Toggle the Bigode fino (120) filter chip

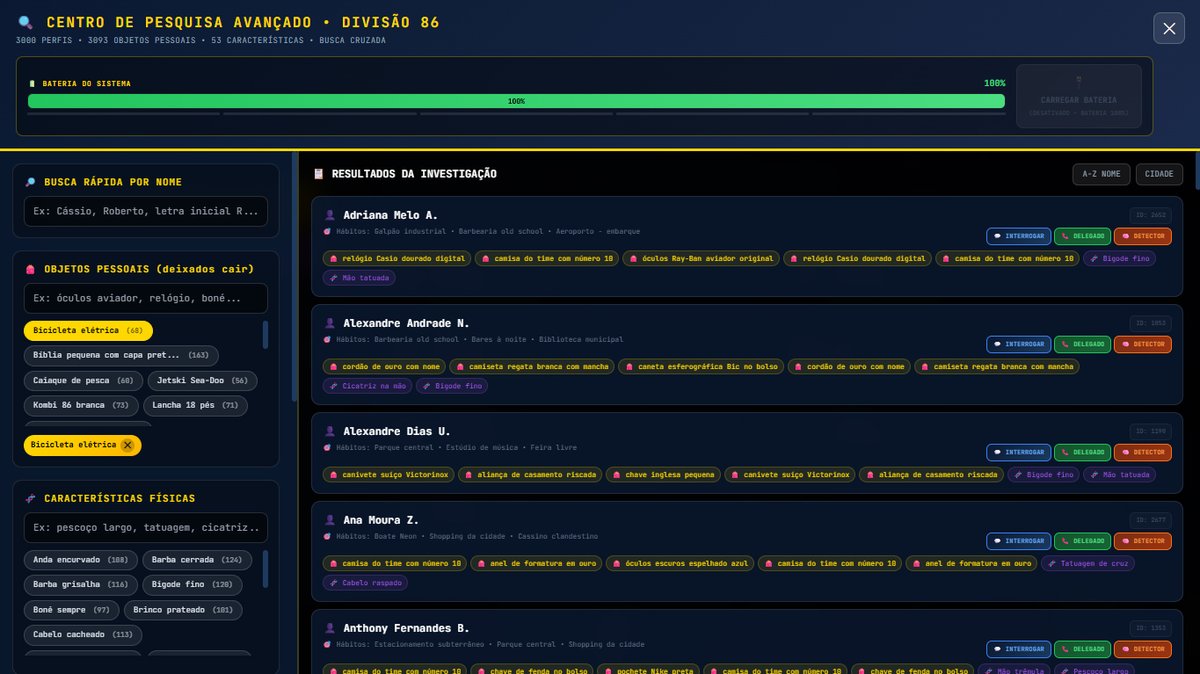[x=192, y=584]
